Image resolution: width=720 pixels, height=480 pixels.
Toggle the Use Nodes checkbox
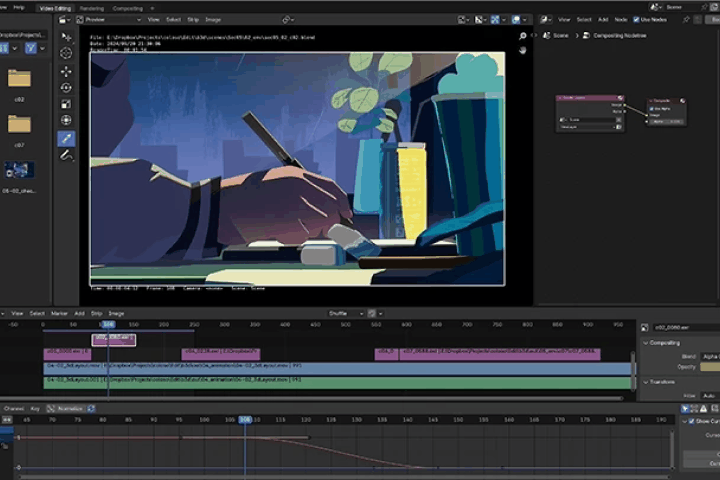coord(636,19)
